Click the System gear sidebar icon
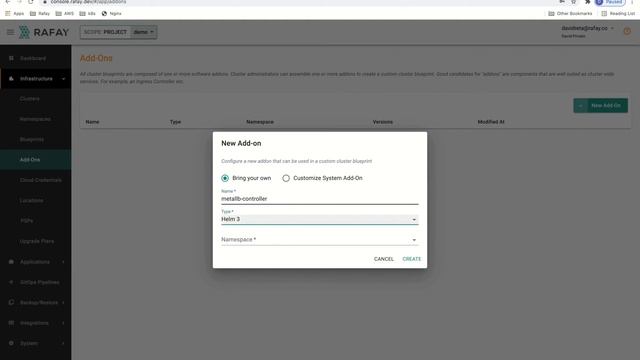 (x=11, y=343)
